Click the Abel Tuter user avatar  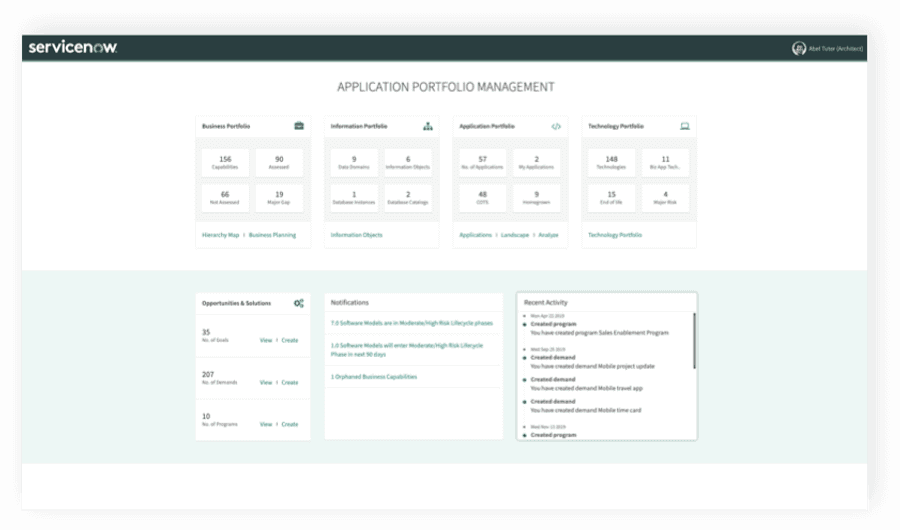click(x=798, y=48)
